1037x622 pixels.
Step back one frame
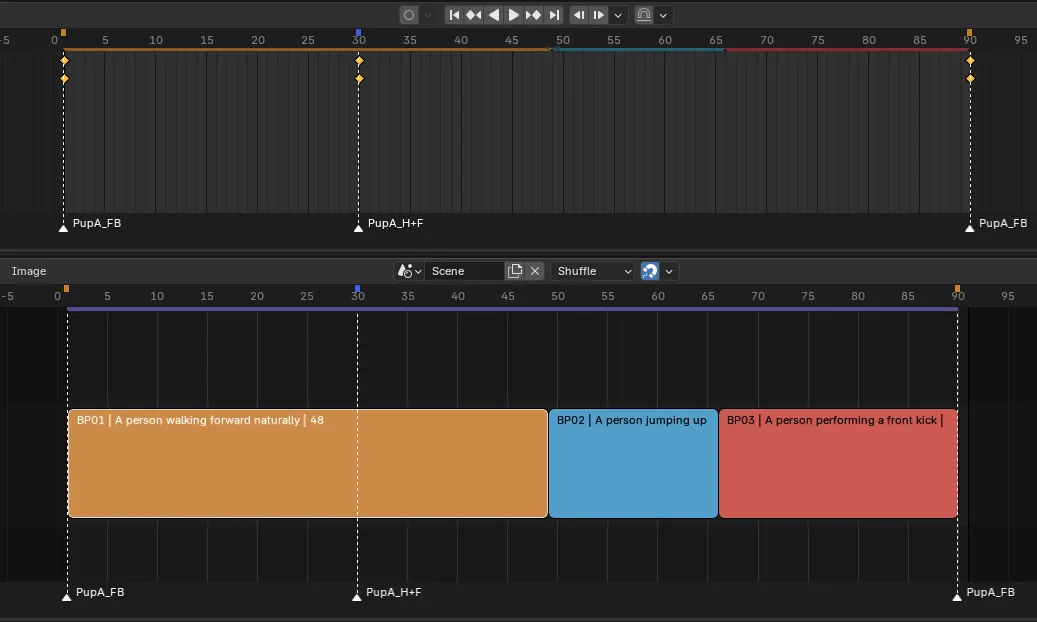pos(579,15)
